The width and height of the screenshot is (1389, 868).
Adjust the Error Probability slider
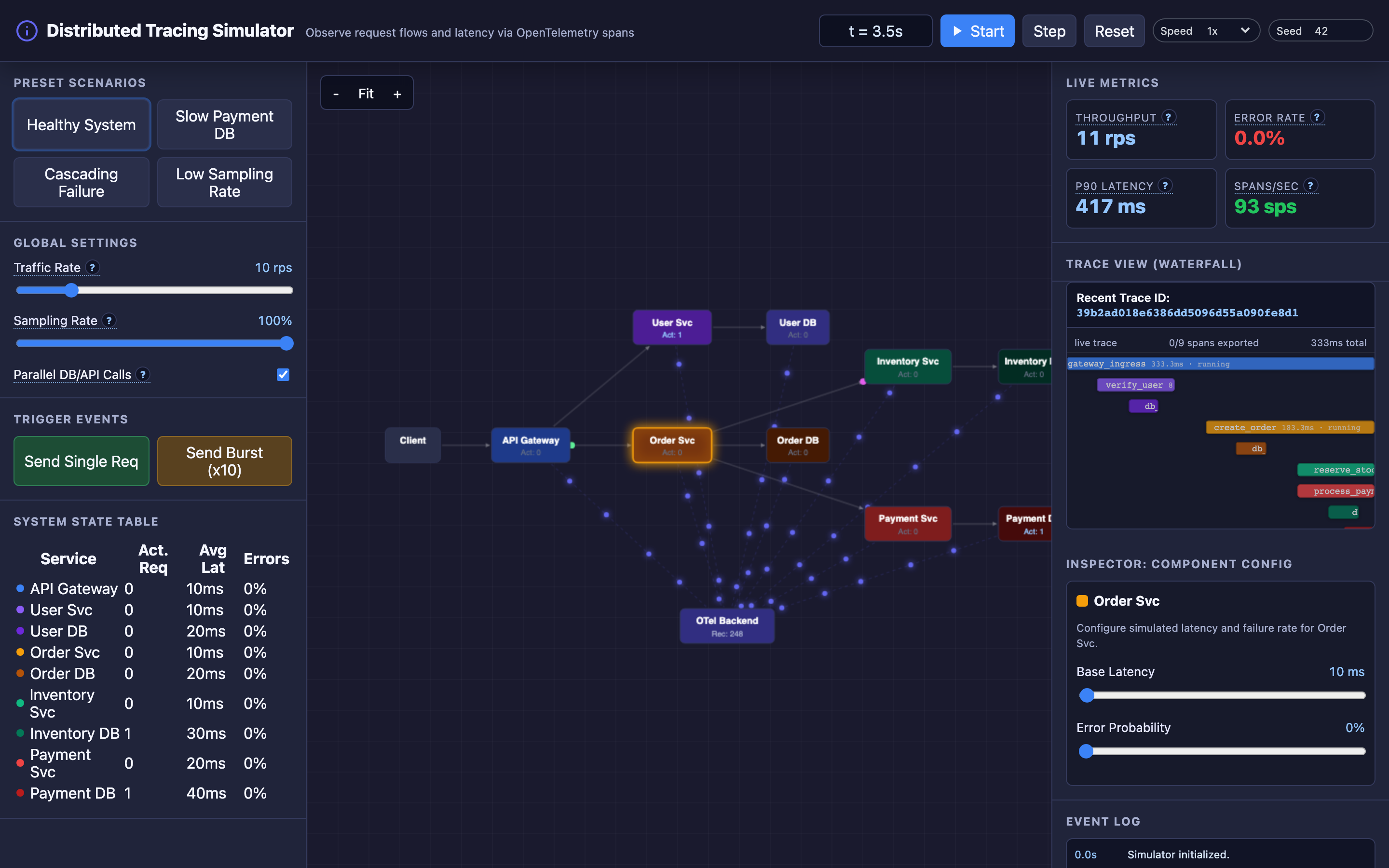pos(1222,751)
